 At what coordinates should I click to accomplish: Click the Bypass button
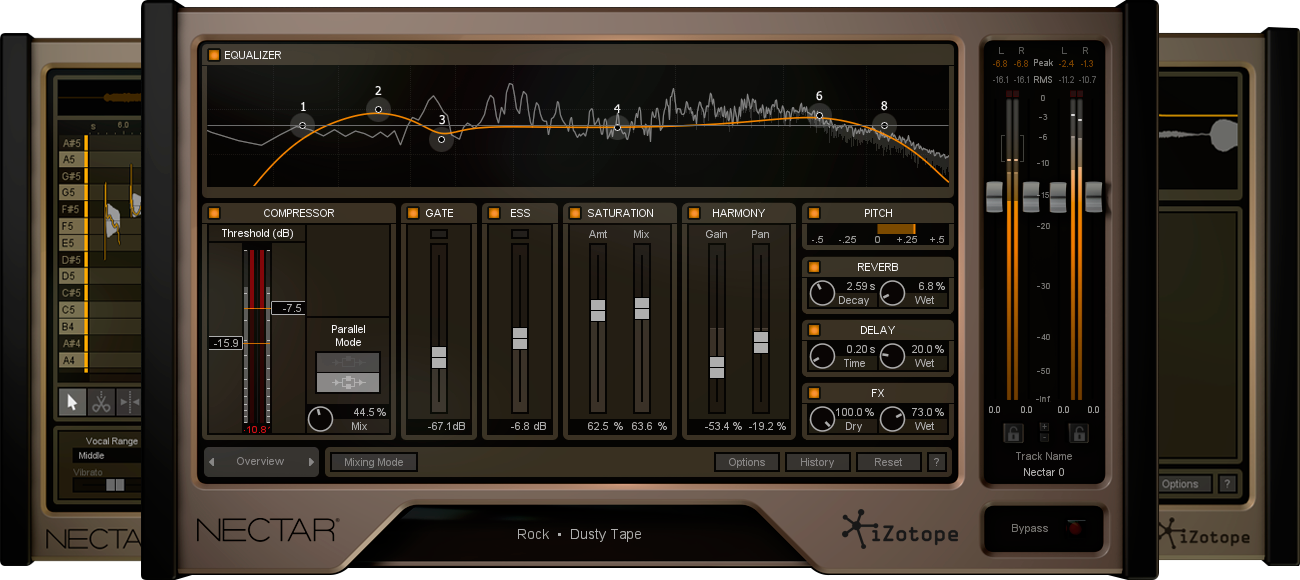(1043, 528)
